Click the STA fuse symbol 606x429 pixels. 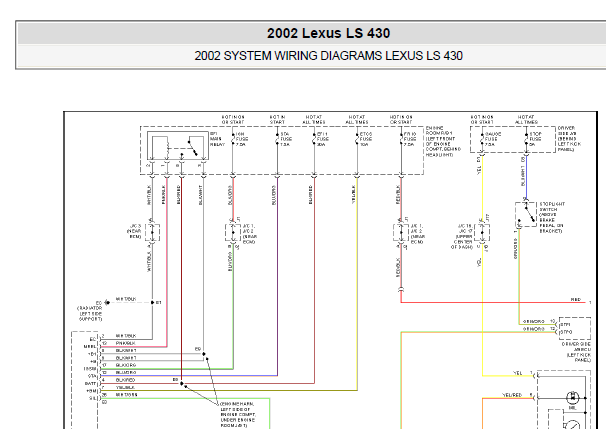click(x=277, y=139)
